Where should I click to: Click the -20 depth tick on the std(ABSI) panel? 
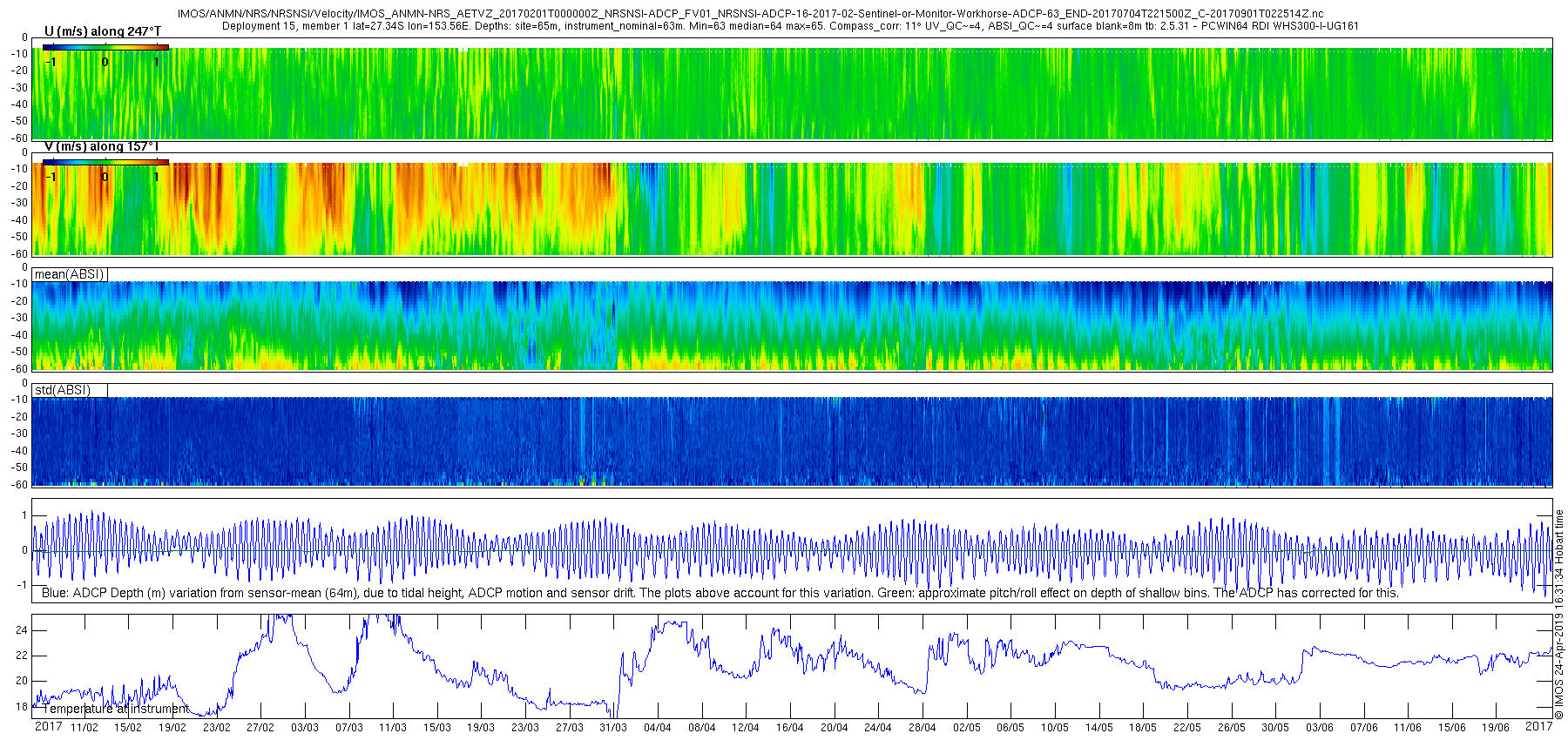click(19, 417)
